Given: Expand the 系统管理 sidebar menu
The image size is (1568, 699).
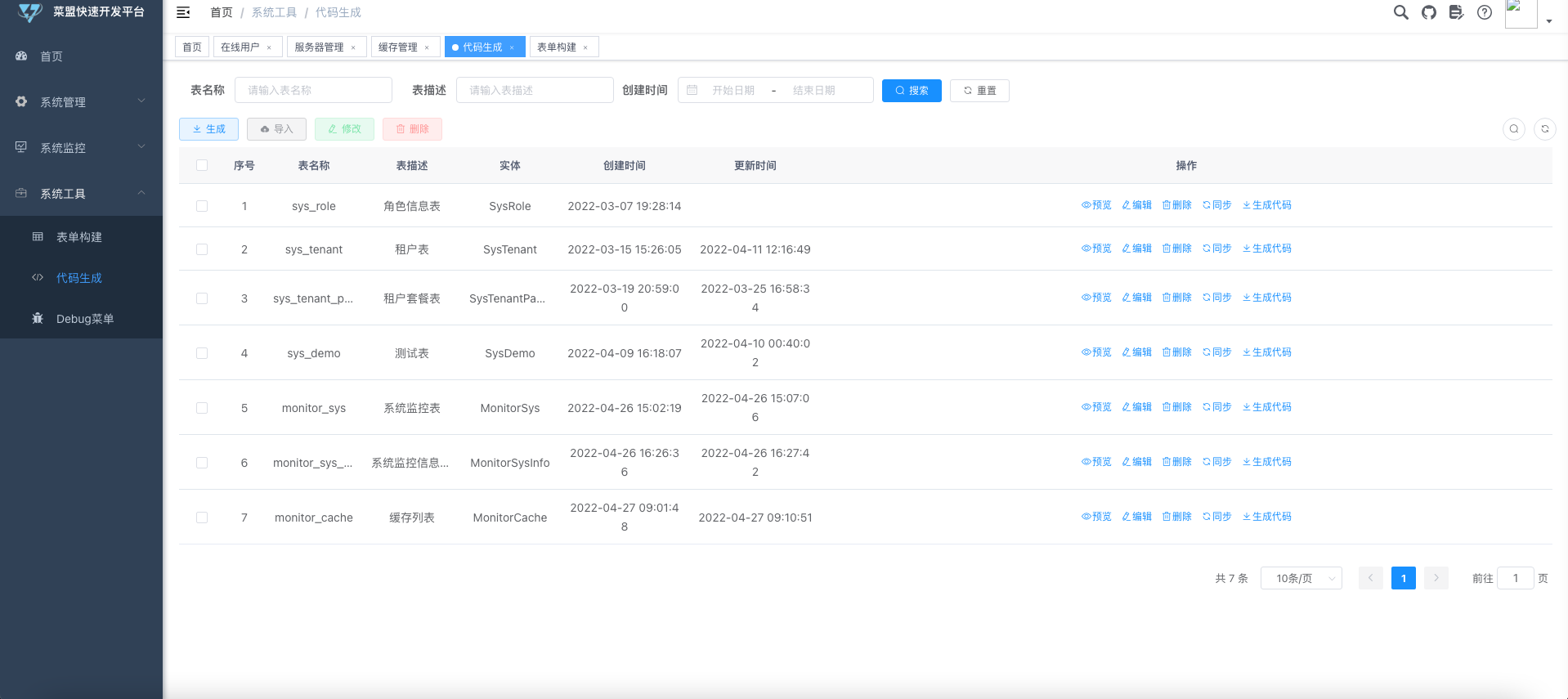Looking at the screenshot, I should pyautogui.click(x=81, y=101).
